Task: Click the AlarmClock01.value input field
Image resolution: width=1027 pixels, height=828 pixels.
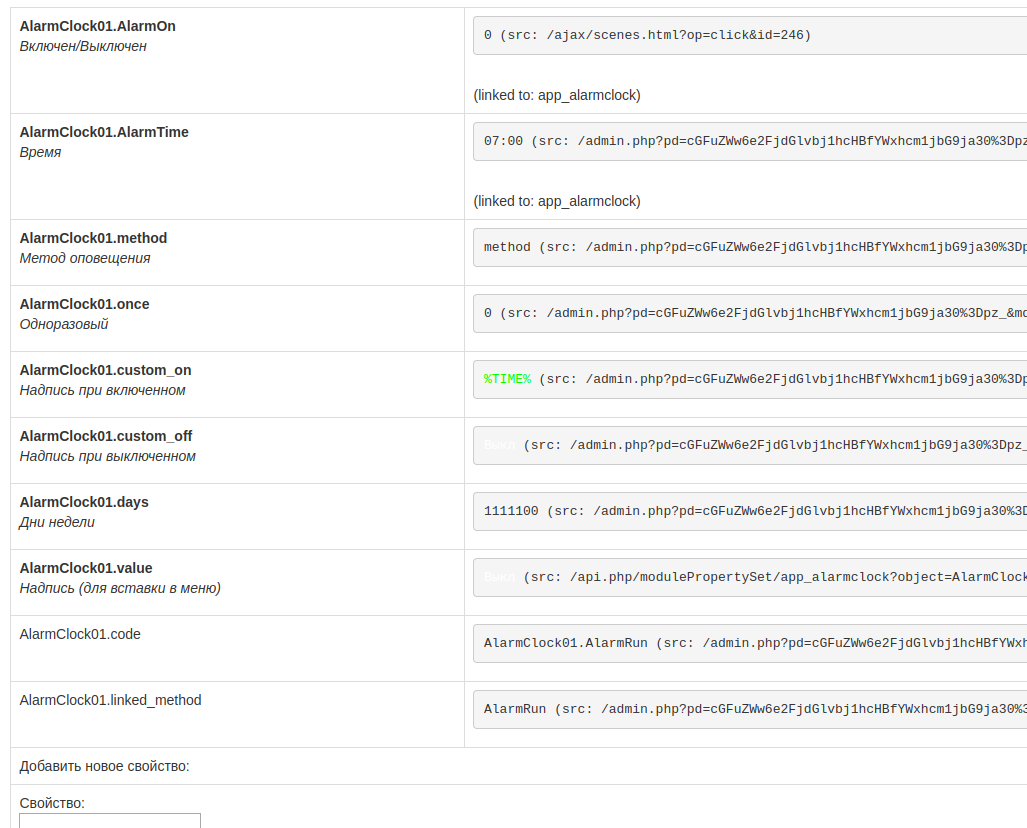Action: (x=750, y=577)
